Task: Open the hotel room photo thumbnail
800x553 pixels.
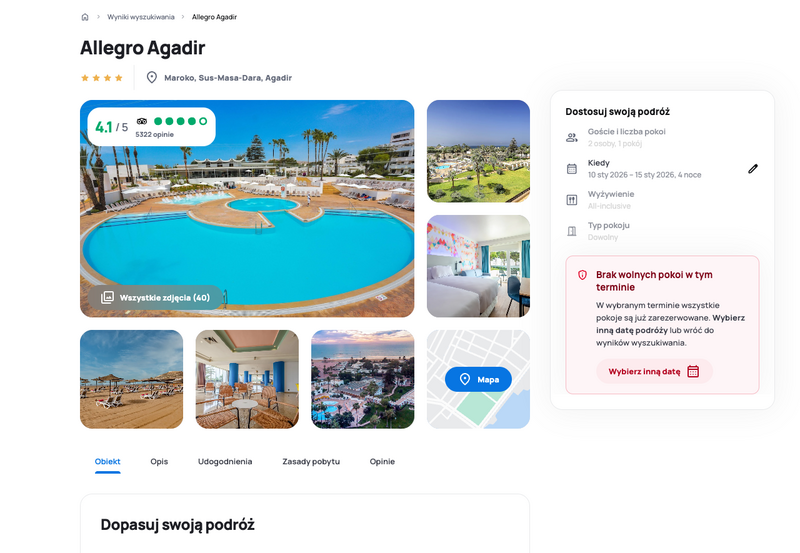Action: pyautogui.click(x=478, y=266)
